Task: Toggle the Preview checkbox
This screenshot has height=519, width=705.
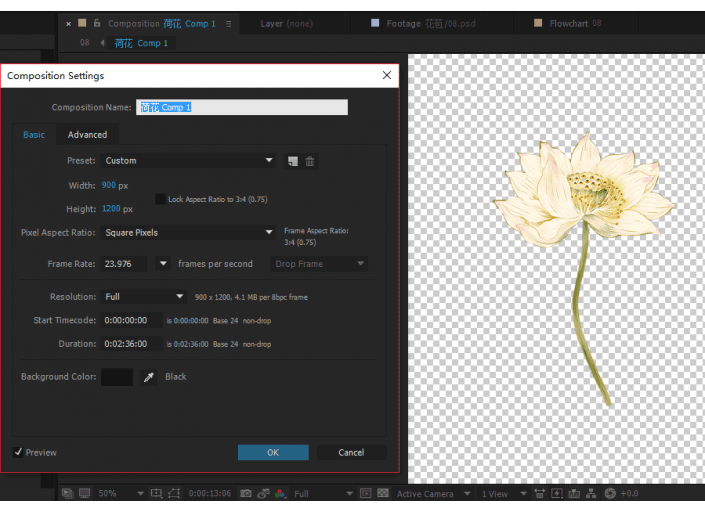Action: pos(18,452)
